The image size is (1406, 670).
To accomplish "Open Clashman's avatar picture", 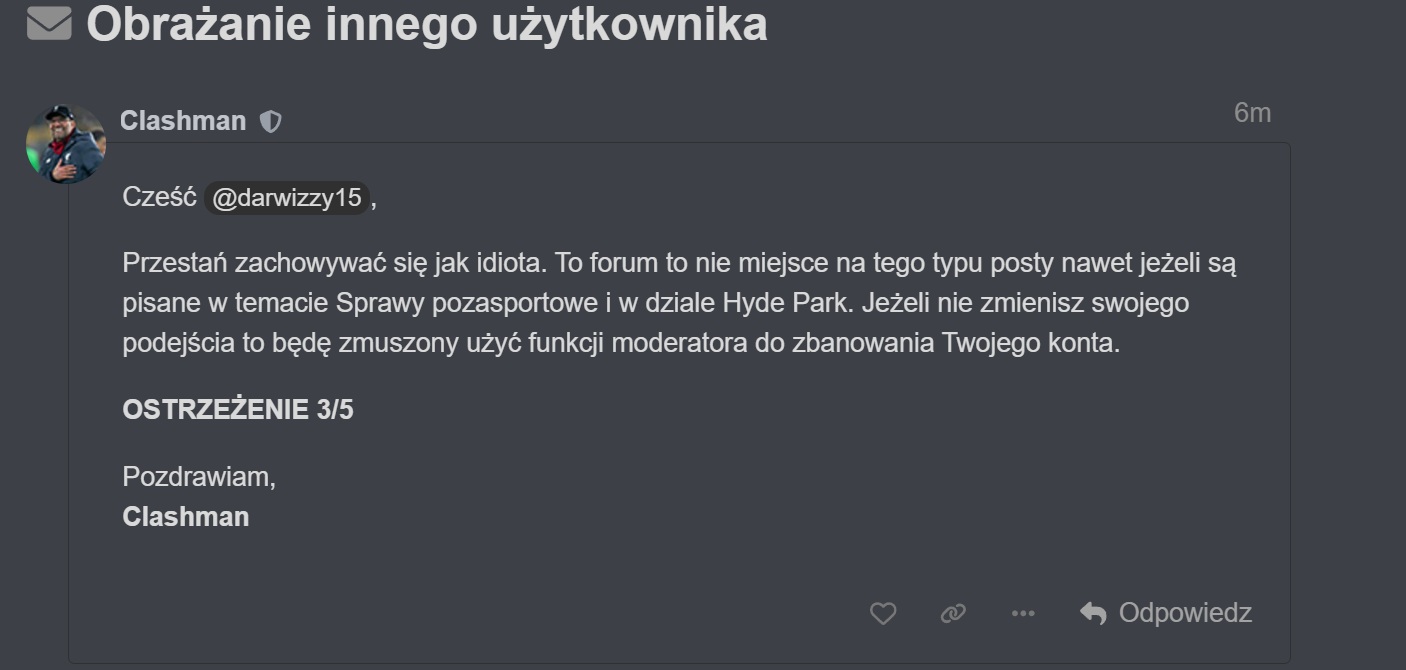I will pos(65,144).
